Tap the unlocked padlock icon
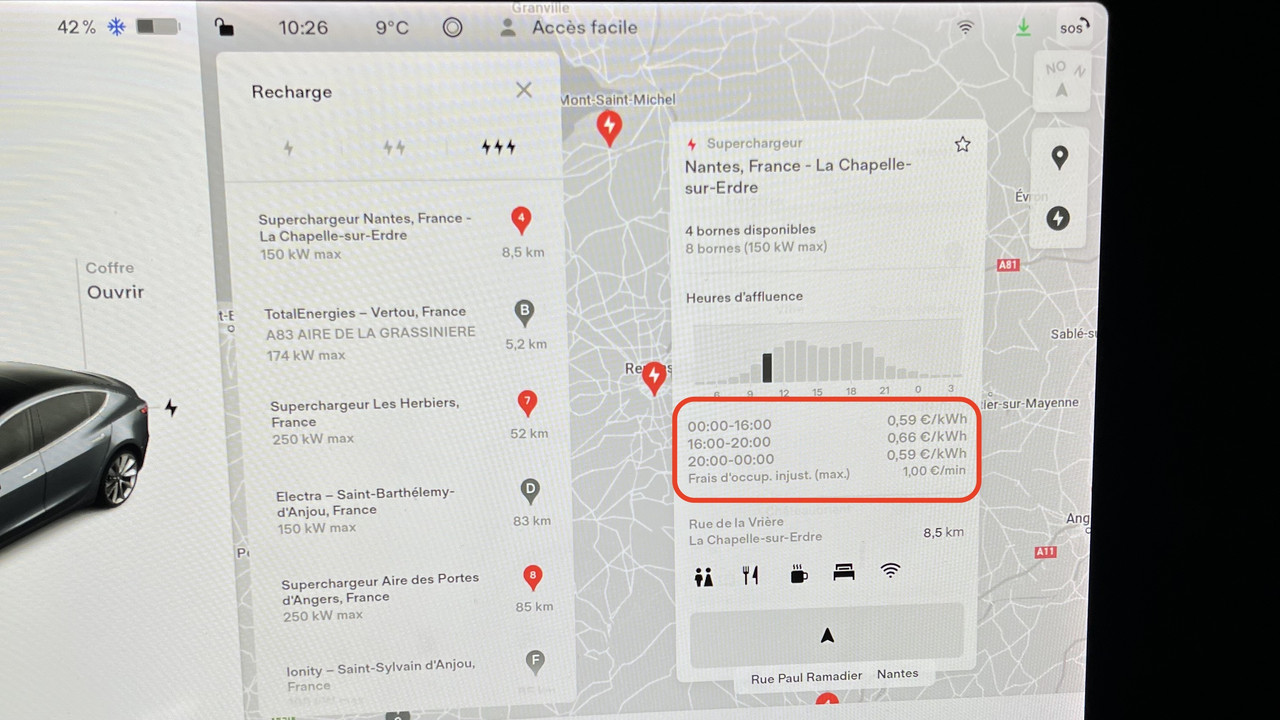Screen dimensions: 1280x720 pos(225,27)
